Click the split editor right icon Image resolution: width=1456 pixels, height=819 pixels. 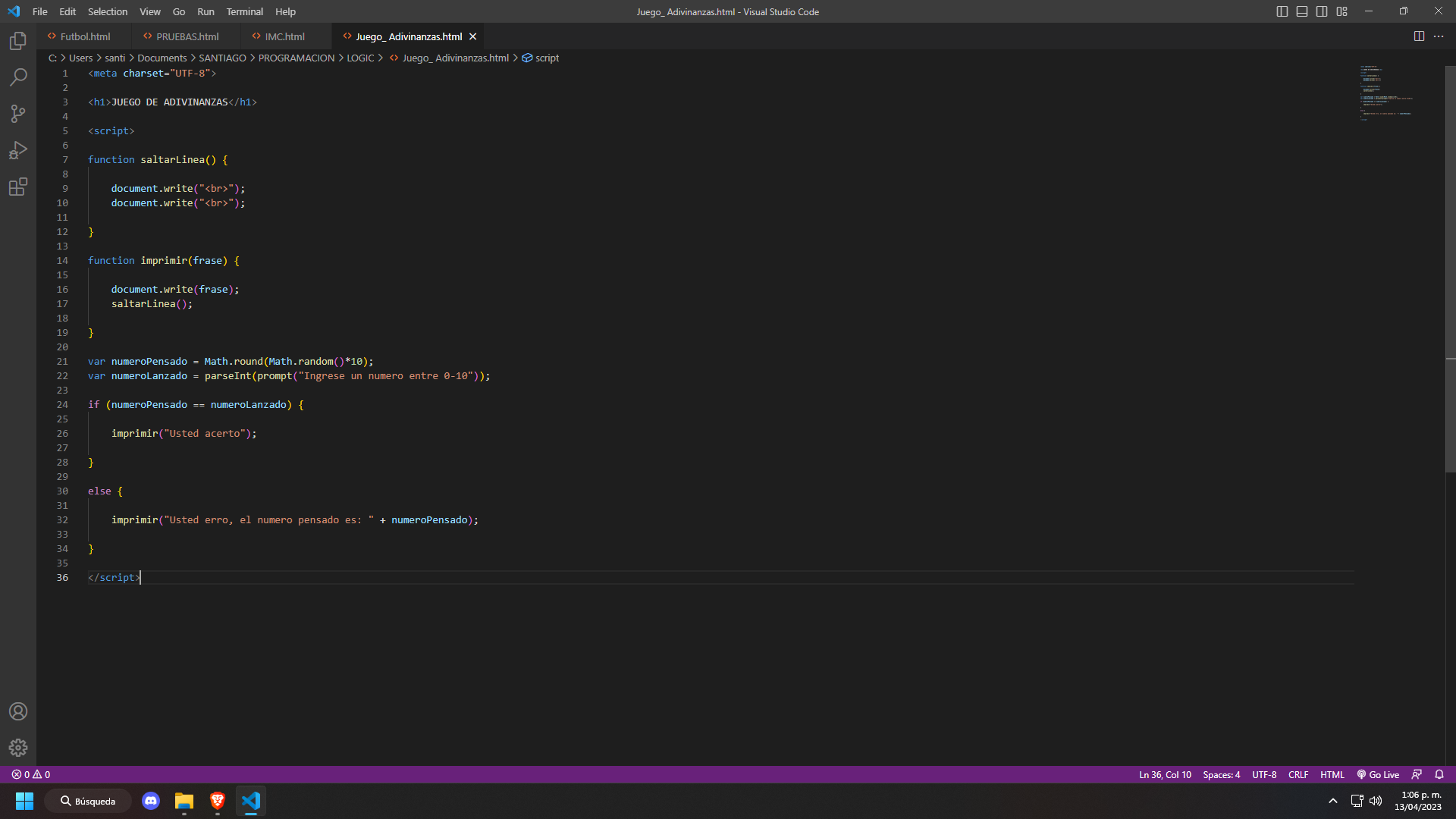point(1419,36)
